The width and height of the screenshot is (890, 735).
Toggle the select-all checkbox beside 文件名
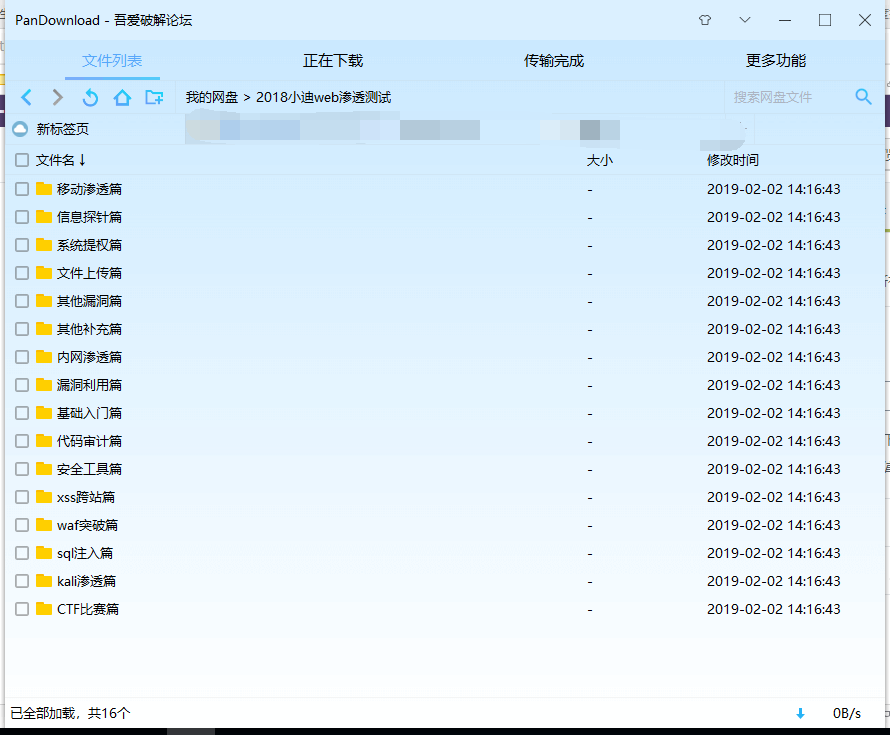pos(22,160)
